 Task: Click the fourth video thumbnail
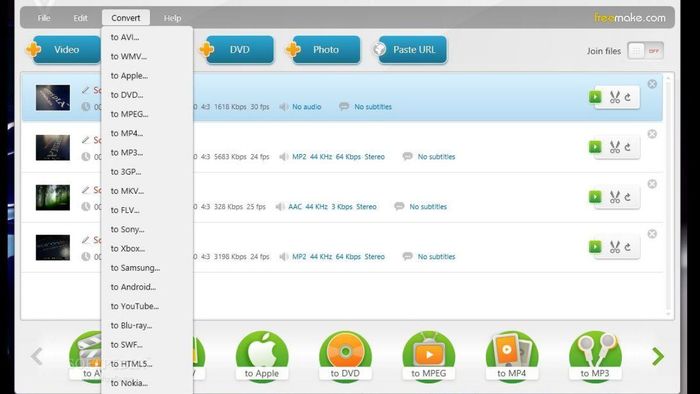[x=53, y=248]
